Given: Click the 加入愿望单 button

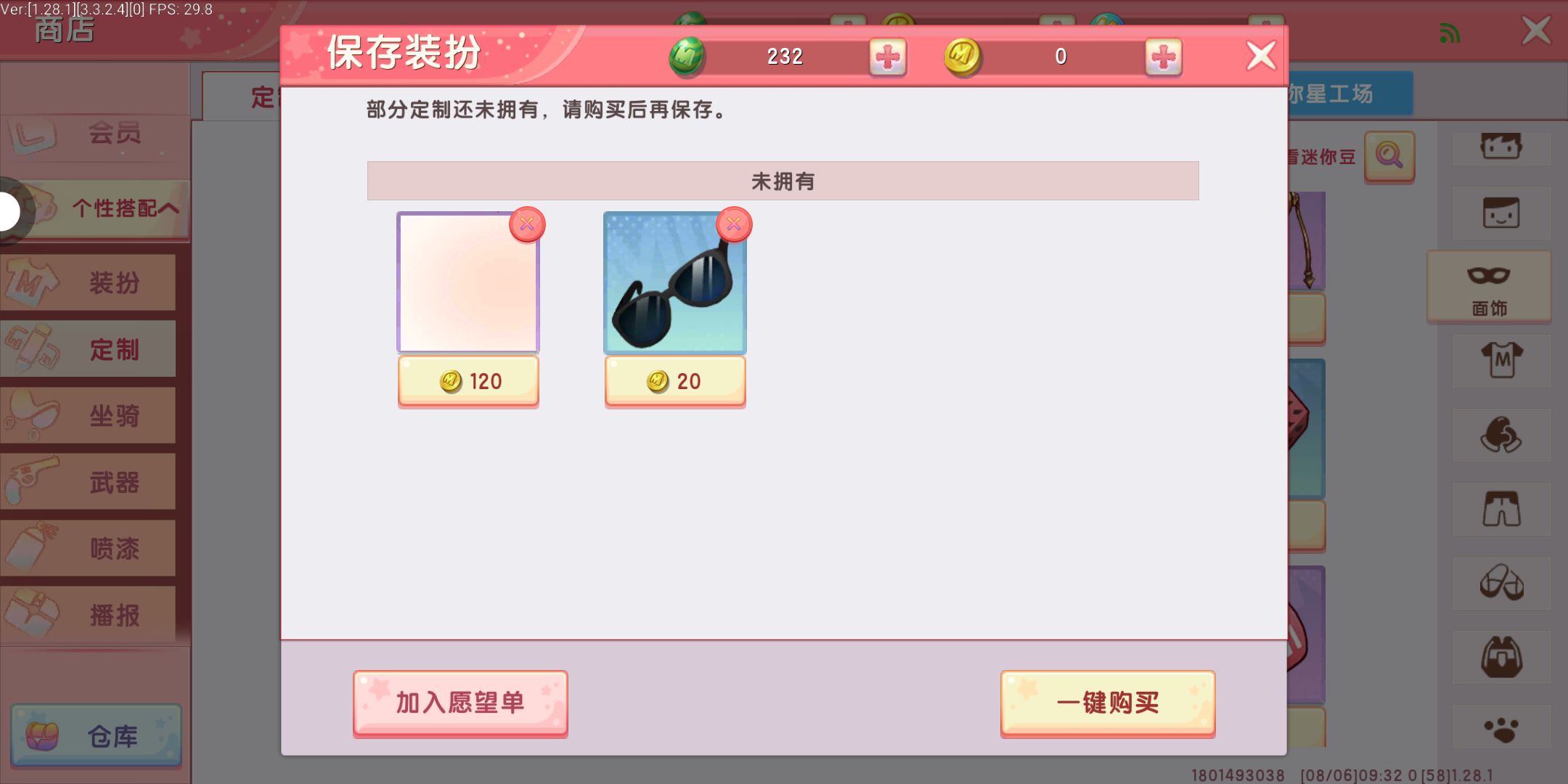Looking at the screenshot, I should pos(460,703).
